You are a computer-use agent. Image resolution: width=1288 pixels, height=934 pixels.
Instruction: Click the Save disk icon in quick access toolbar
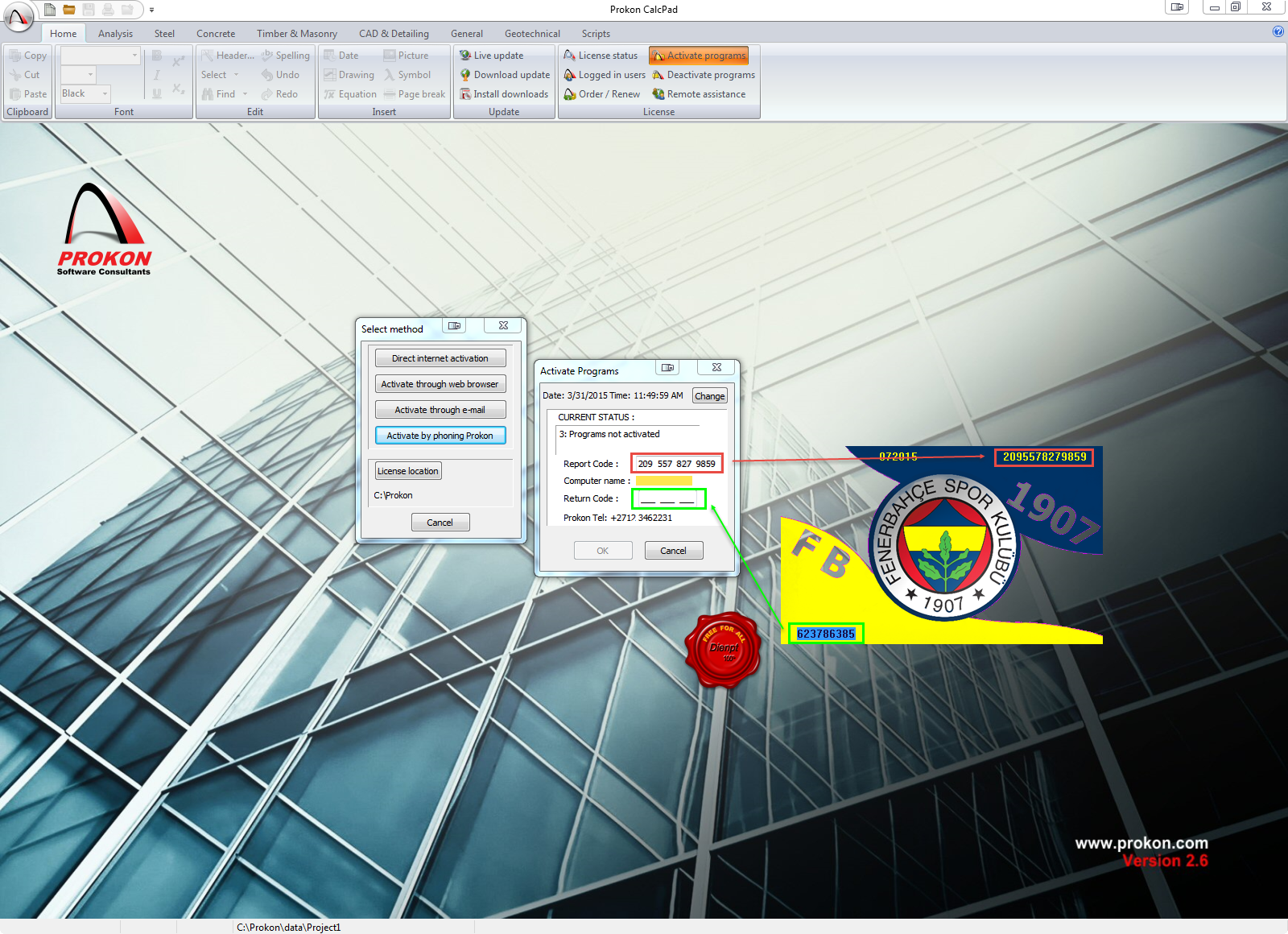(x=89, y=10)
